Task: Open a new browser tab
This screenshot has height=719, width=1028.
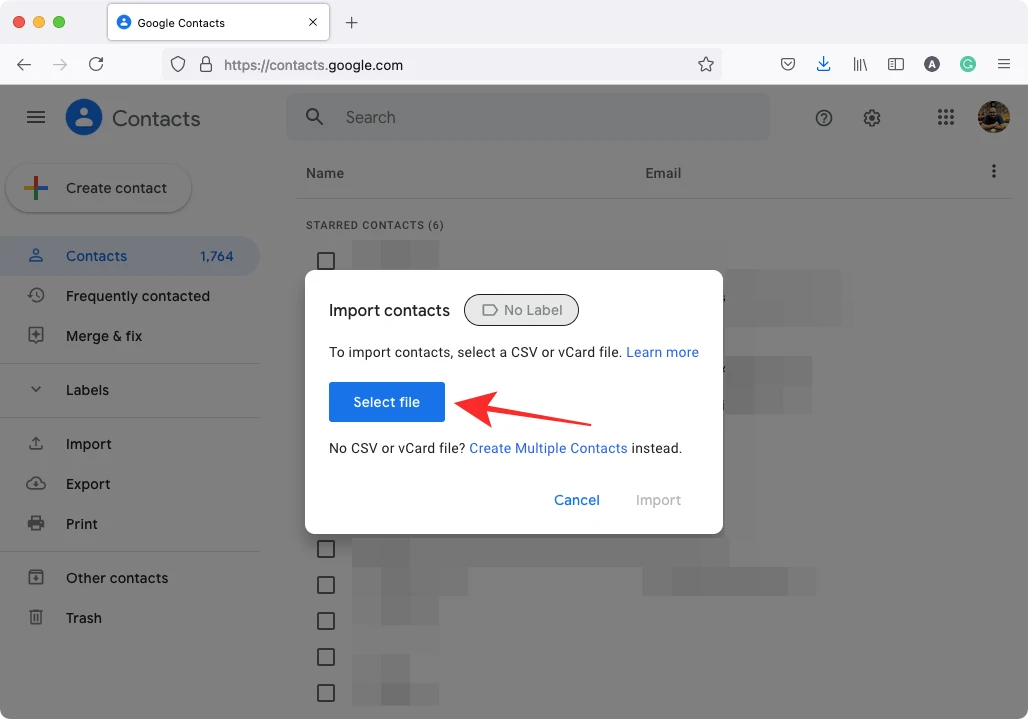Action: [x=351, y=23]
